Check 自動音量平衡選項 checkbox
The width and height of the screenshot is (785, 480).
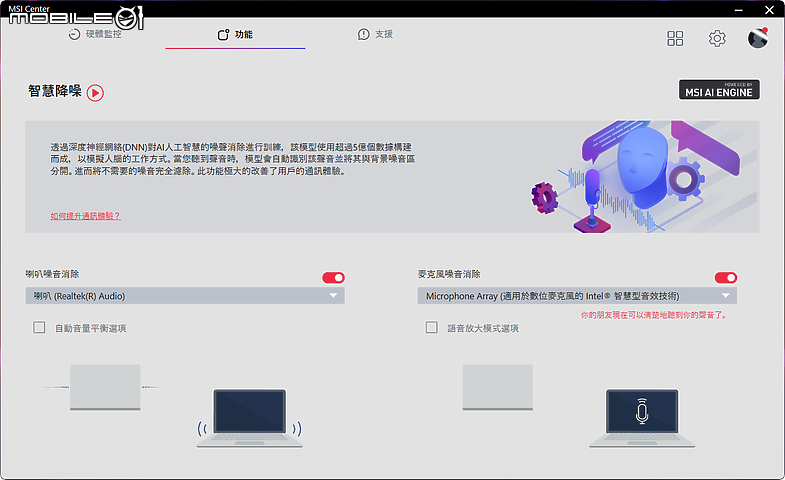[39, 327]
